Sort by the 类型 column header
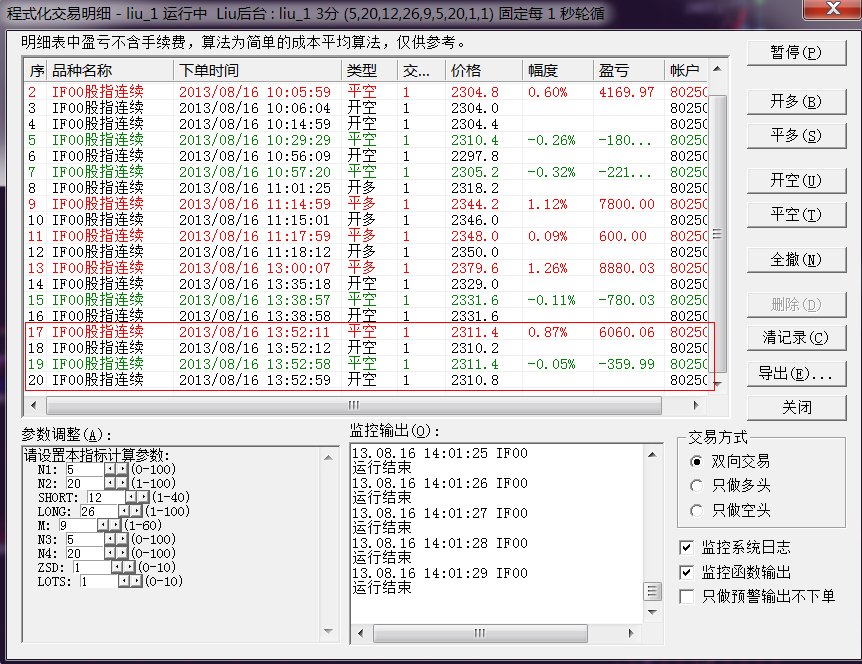This screenshot has height=664, width=862. click(369, 70)
